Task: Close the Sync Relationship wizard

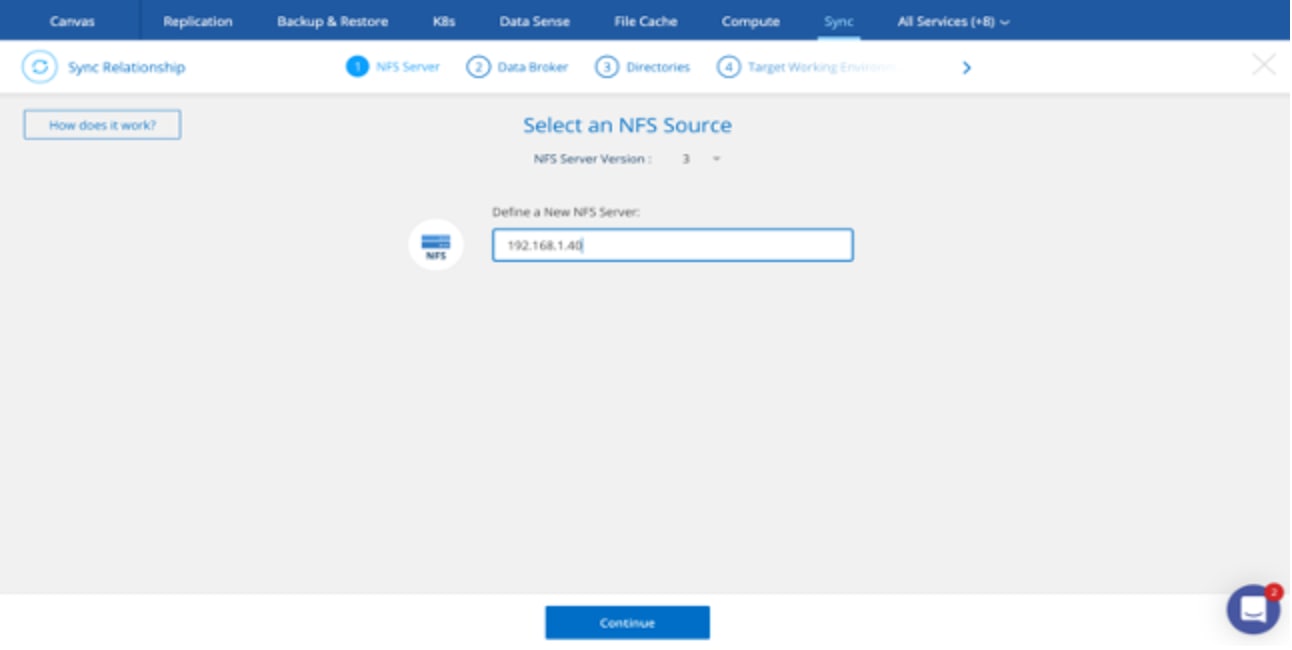Action: tap(1263, 65)
